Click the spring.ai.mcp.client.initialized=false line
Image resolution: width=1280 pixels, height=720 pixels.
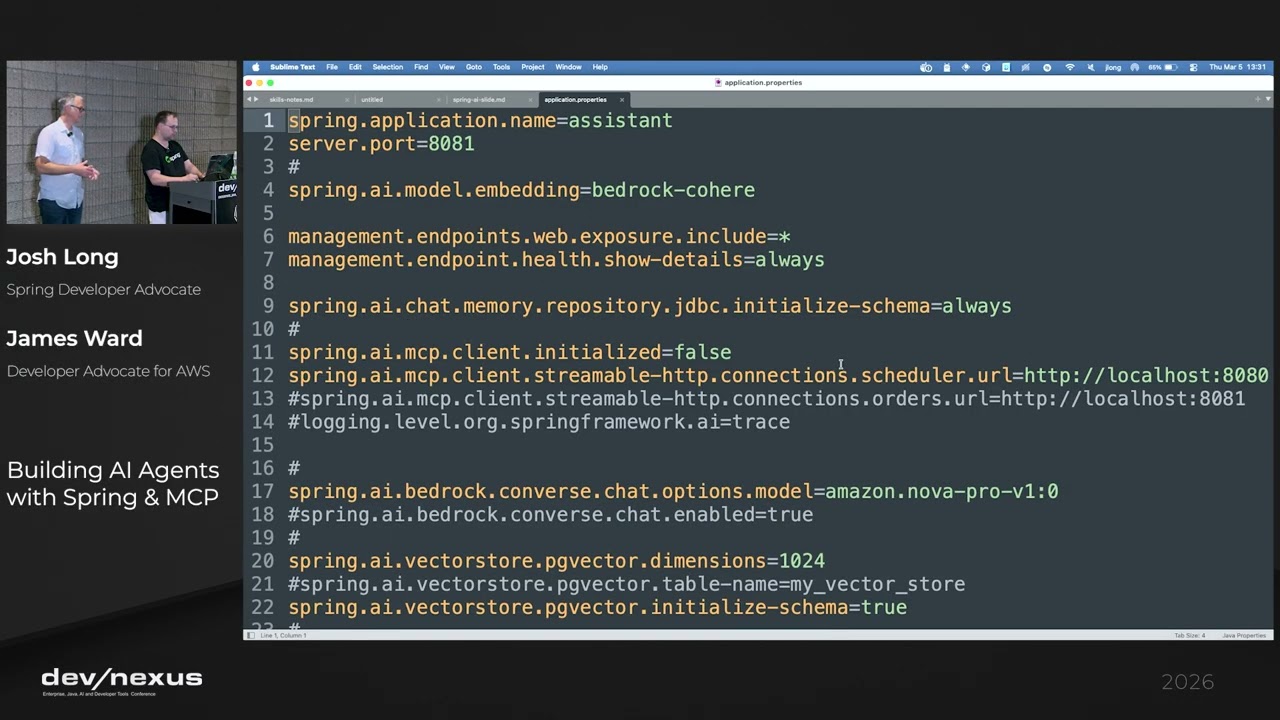coord(509,352)
